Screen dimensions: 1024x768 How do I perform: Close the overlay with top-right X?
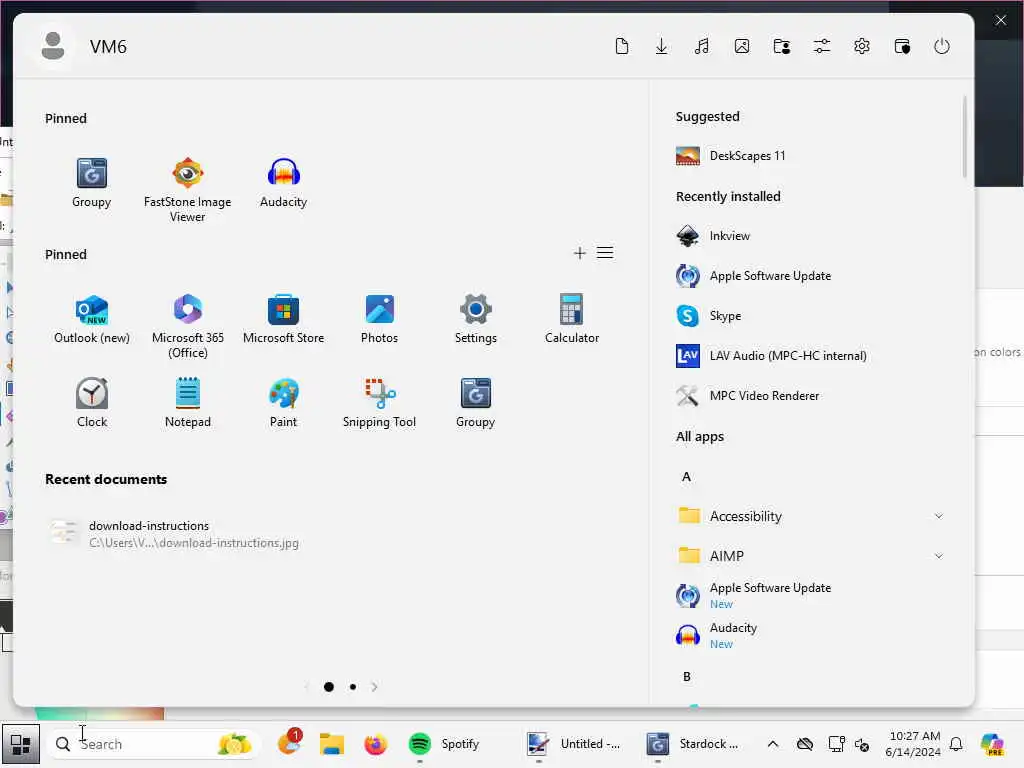tap(1000, 20)
